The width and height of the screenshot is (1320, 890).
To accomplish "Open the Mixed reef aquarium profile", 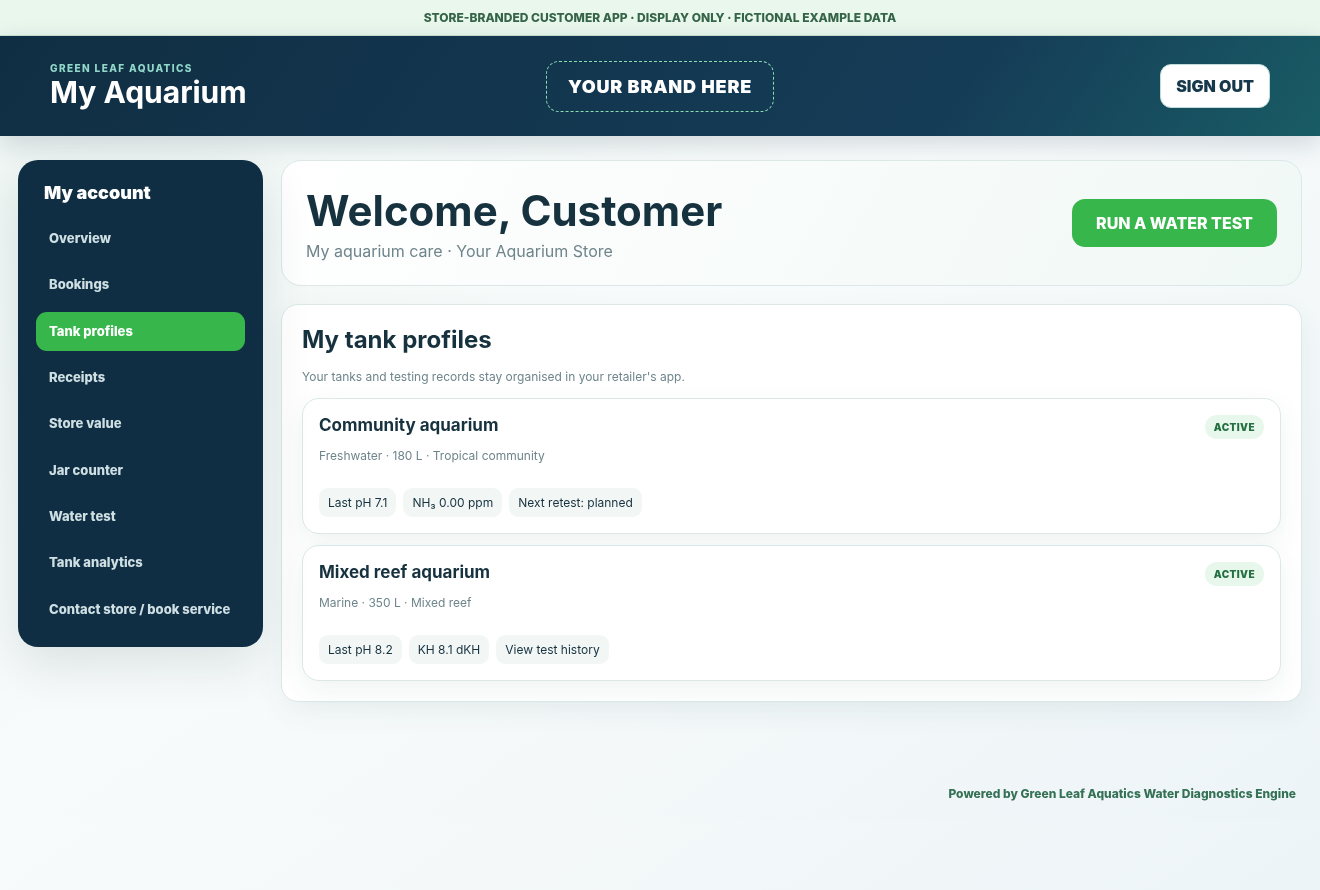I will pyautogui.click(x=791, y=613).
